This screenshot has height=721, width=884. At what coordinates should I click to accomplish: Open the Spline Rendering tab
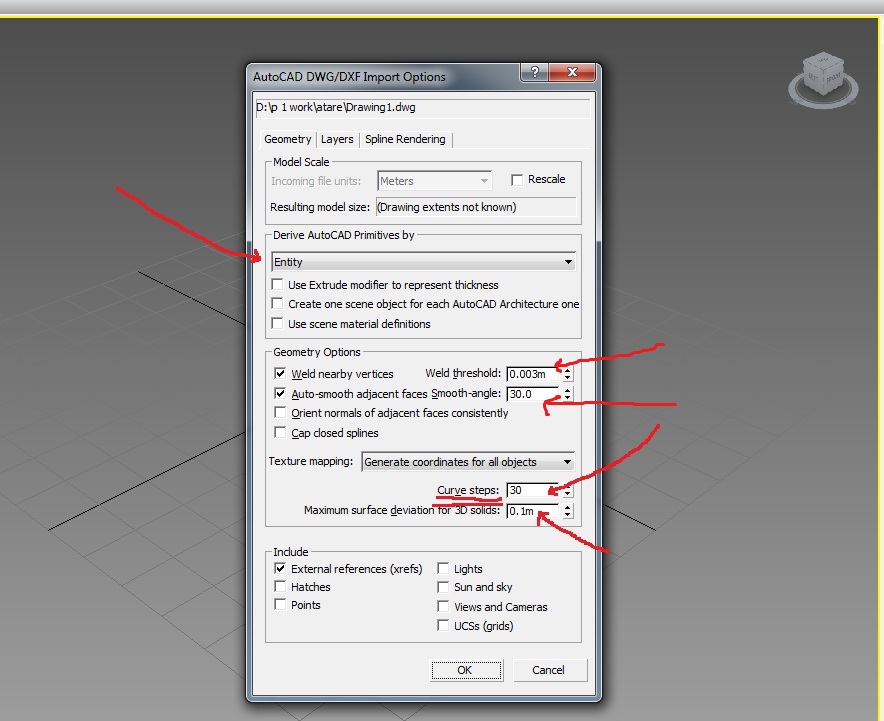(x=405, y=139)
